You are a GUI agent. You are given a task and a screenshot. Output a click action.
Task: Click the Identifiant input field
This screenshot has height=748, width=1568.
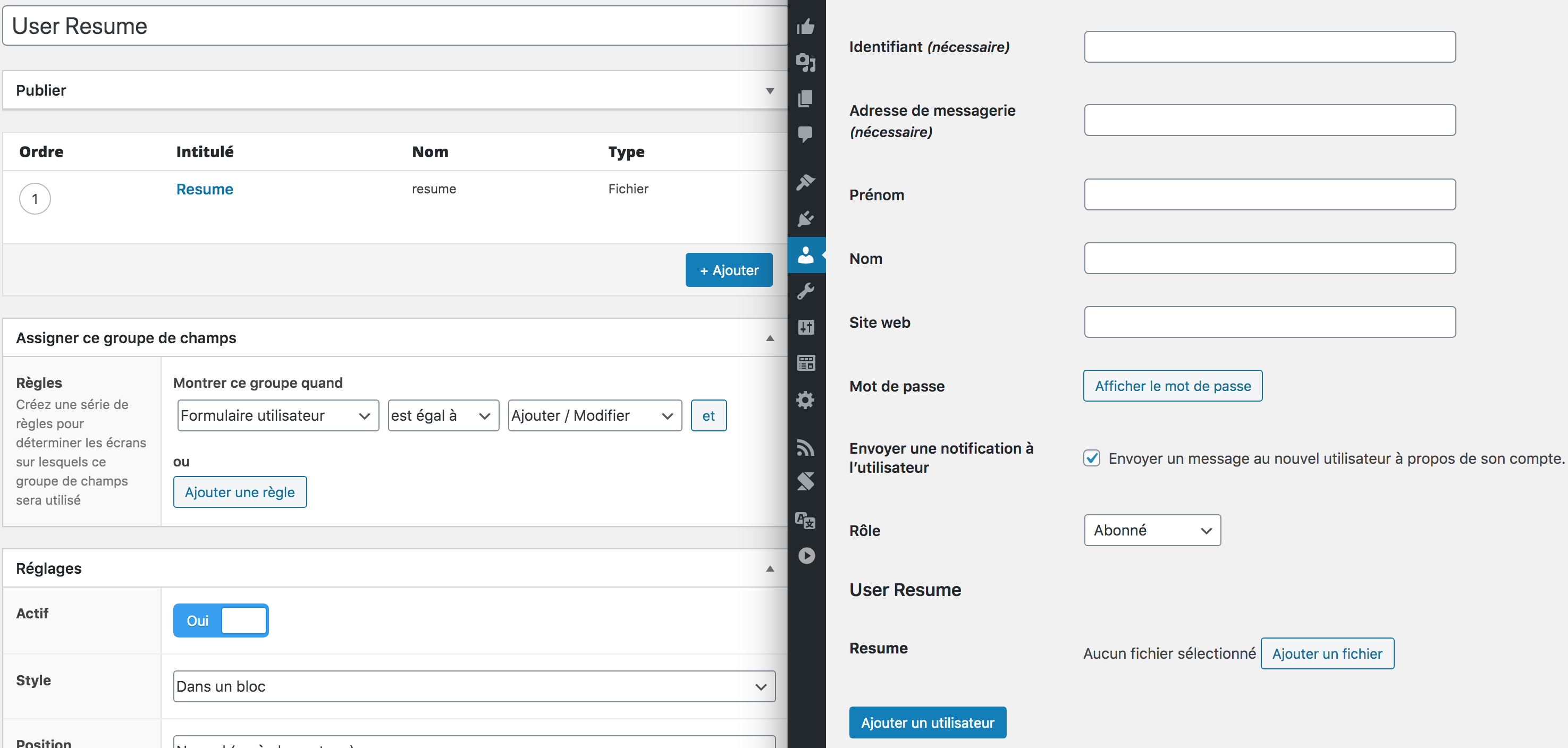pos(1270,47)
